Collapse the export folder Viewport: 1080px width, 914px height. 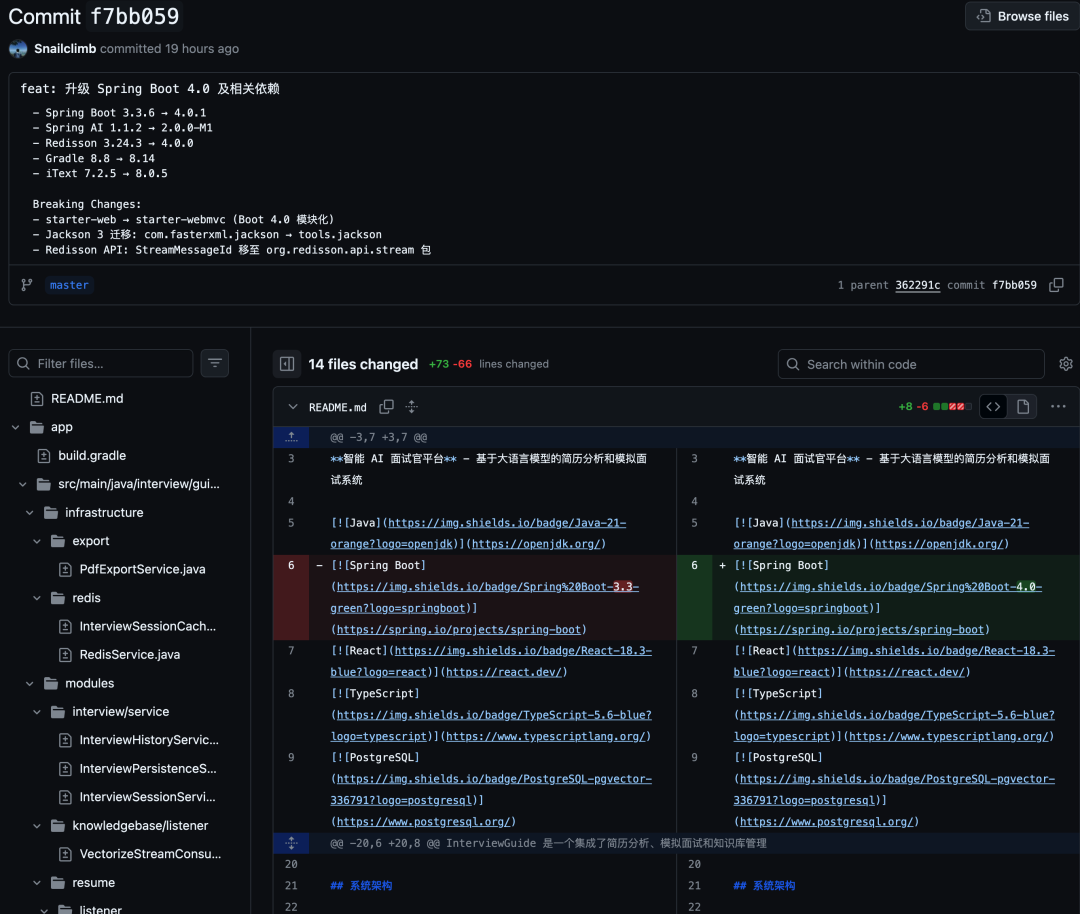(37, 541)
